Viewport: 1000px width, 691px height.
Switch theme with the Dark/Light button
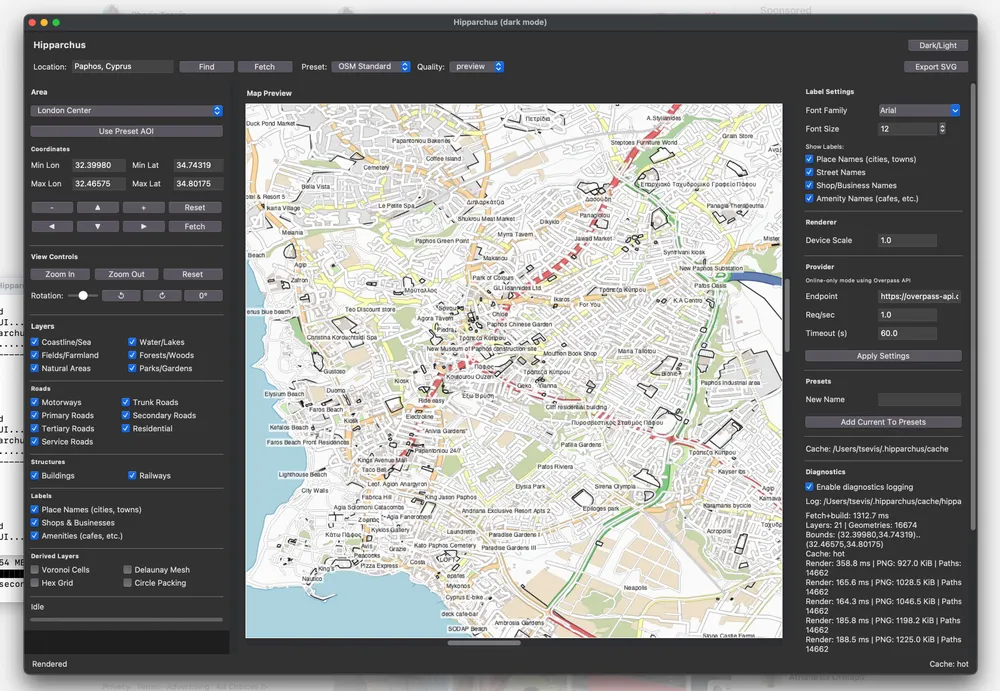(937, 46)
